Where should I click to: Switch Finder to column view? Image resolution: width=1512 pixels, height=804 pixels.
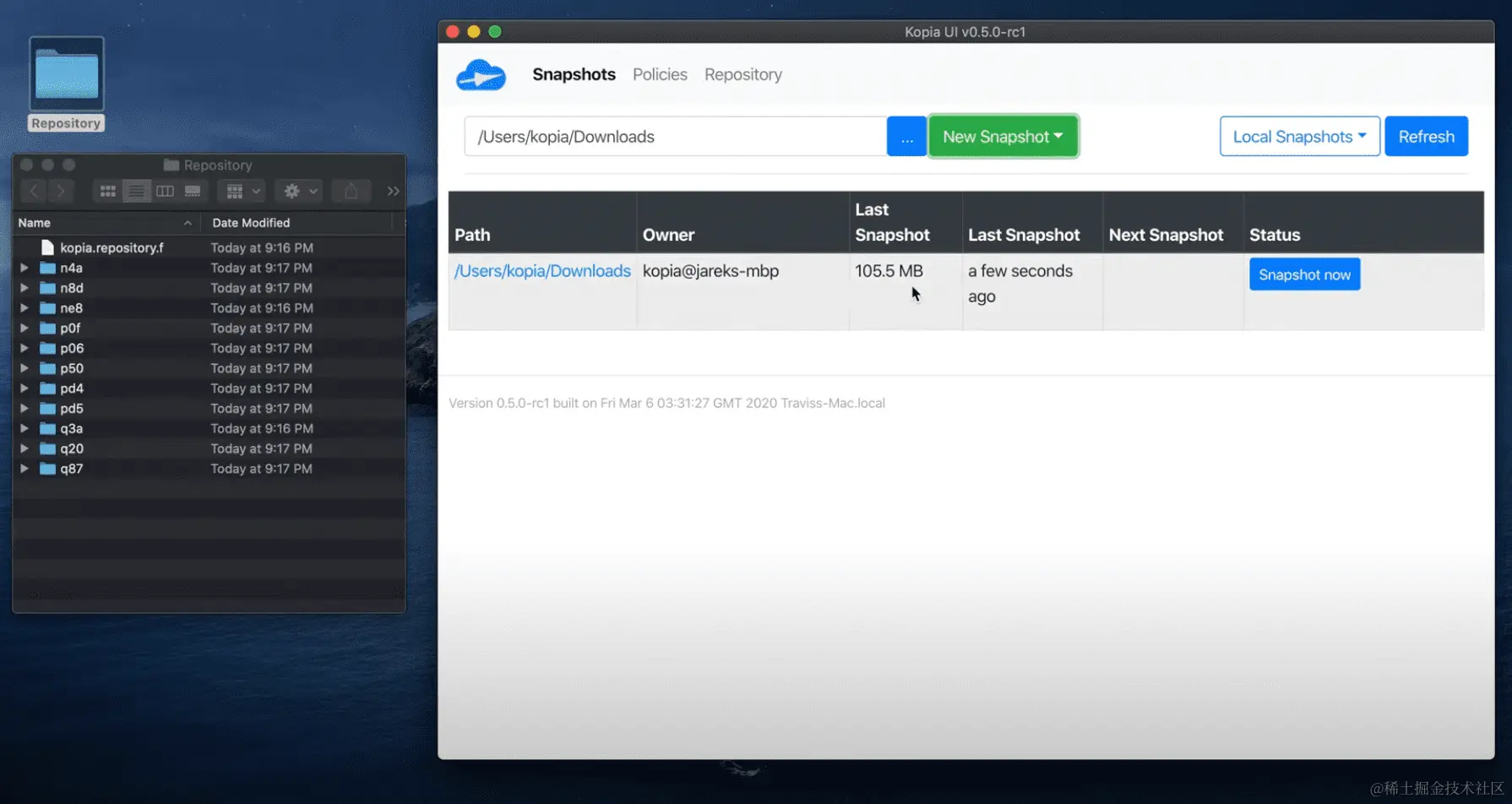(x=165, y=191)
